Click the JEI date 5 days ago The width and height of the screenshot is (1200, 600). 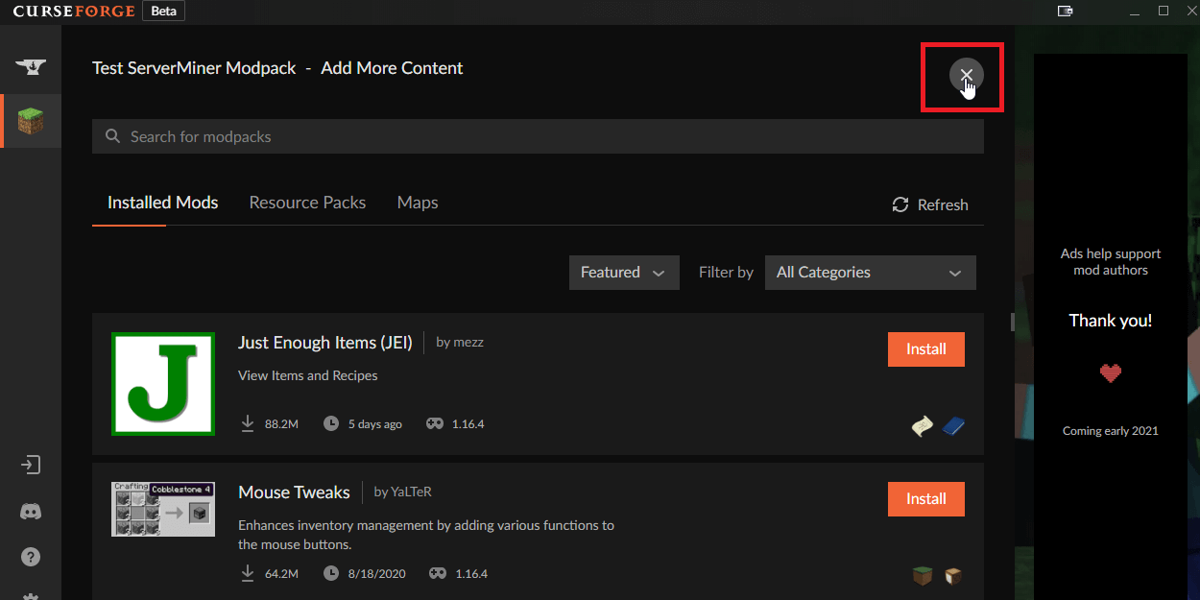[x=375, y=424]
